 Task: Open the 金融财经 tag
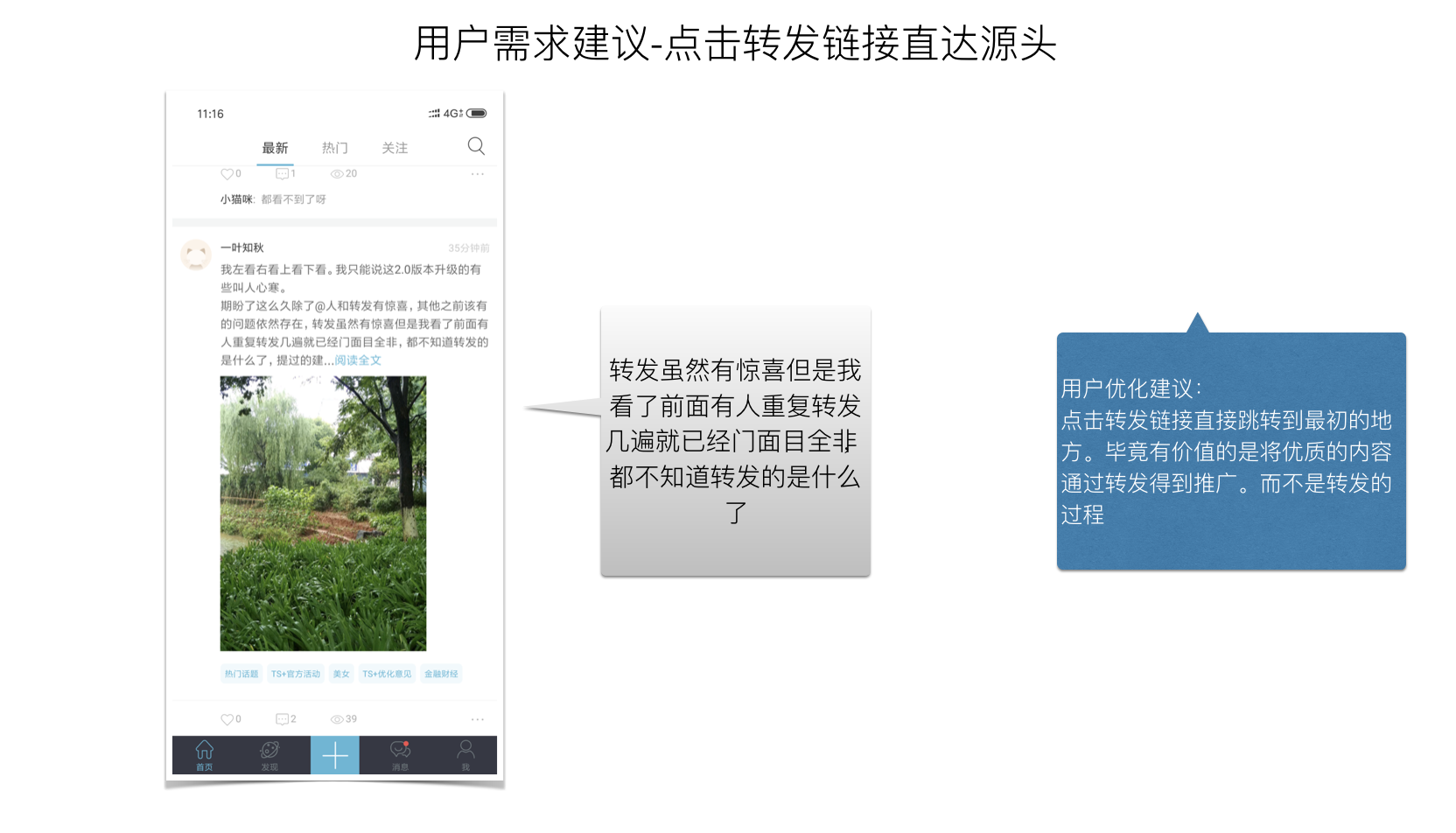click(441, 674)
